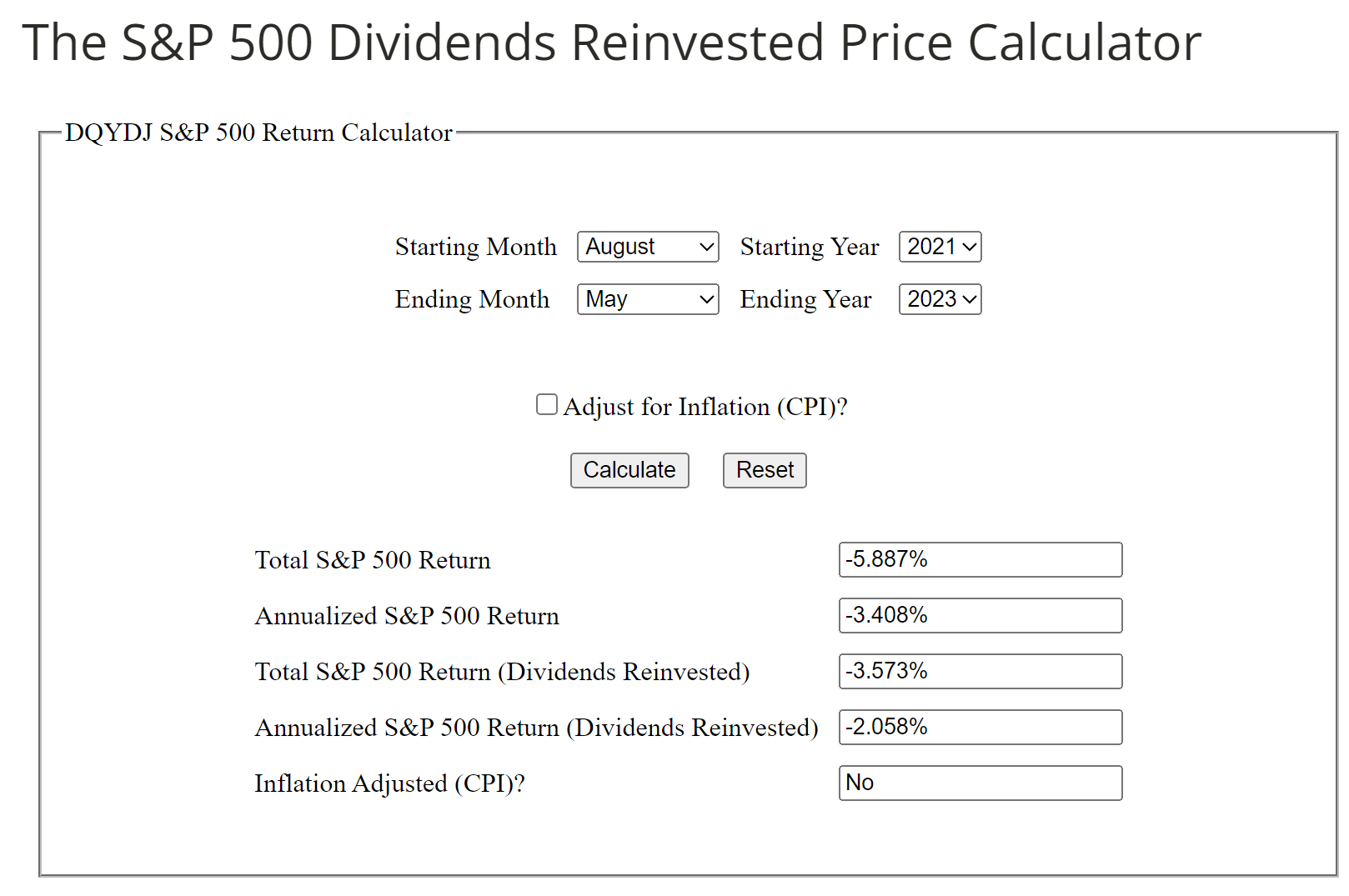Image resolution: width=1349 pixels, height=896 pixels.
Task: Focus Annualized Return Dividends Reinvested field
Action: click(980, 727)
